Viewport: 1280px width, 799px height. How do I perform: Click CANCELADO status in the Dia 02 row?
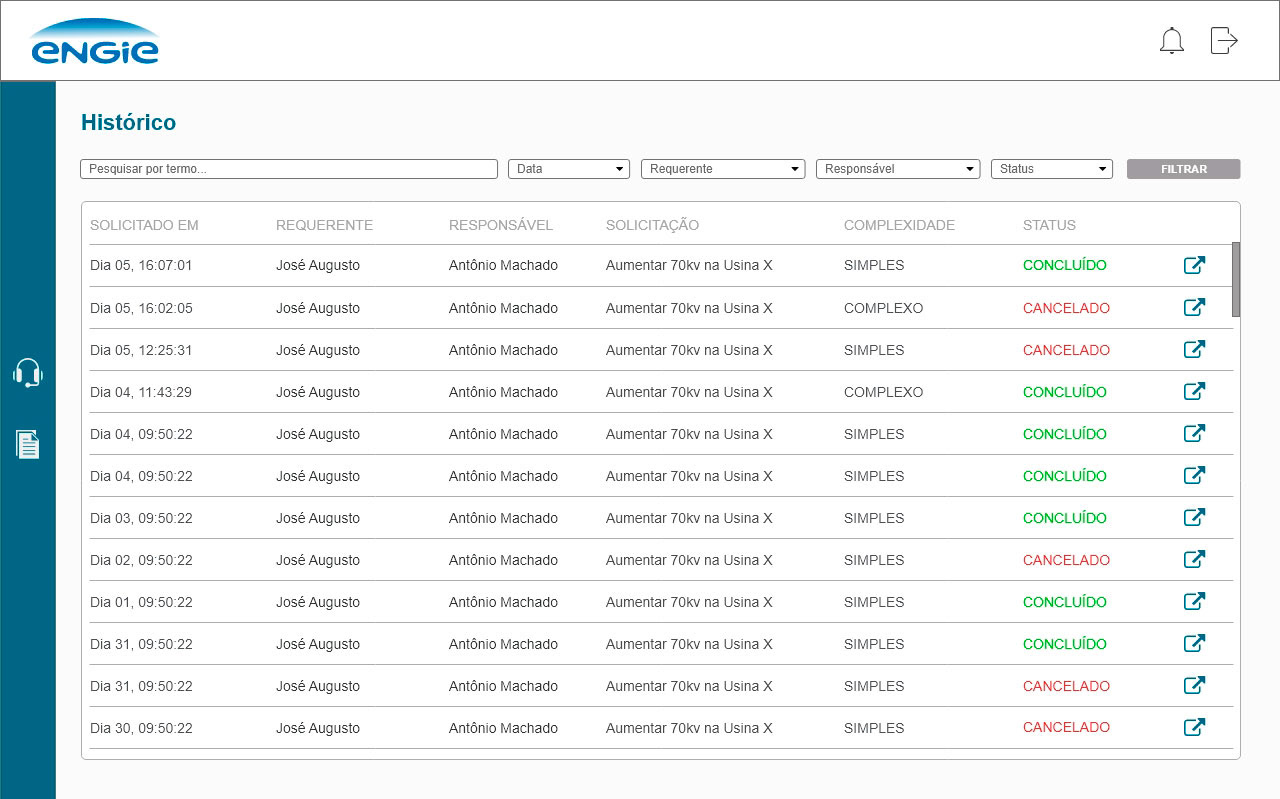tap(1066, 560)
